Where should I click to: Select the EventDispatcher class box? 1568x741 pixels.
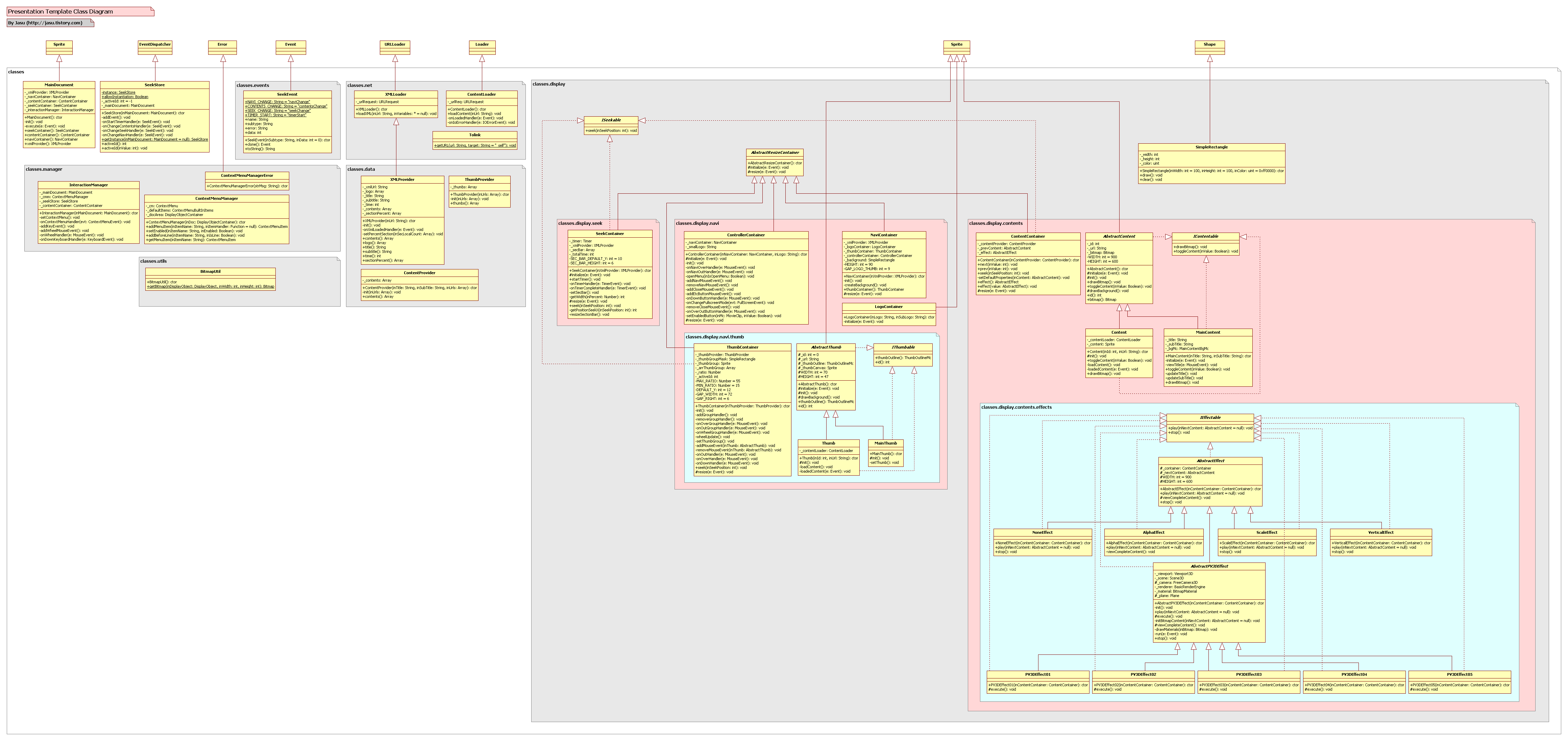point(155,47)
